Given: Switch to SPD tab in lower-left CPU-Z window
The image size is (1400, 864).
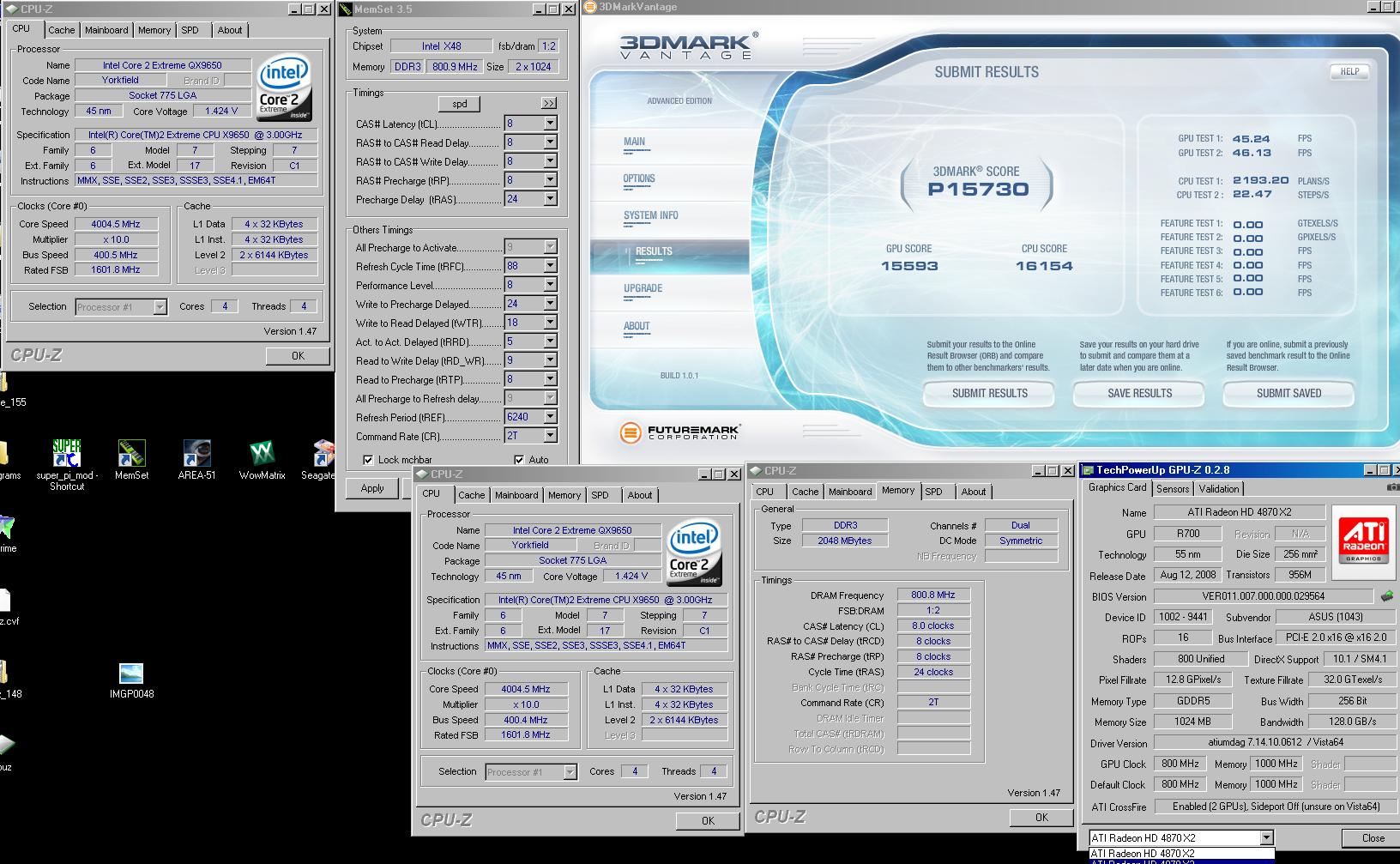Looking at the screenshot, I should [x=600, y=495].
